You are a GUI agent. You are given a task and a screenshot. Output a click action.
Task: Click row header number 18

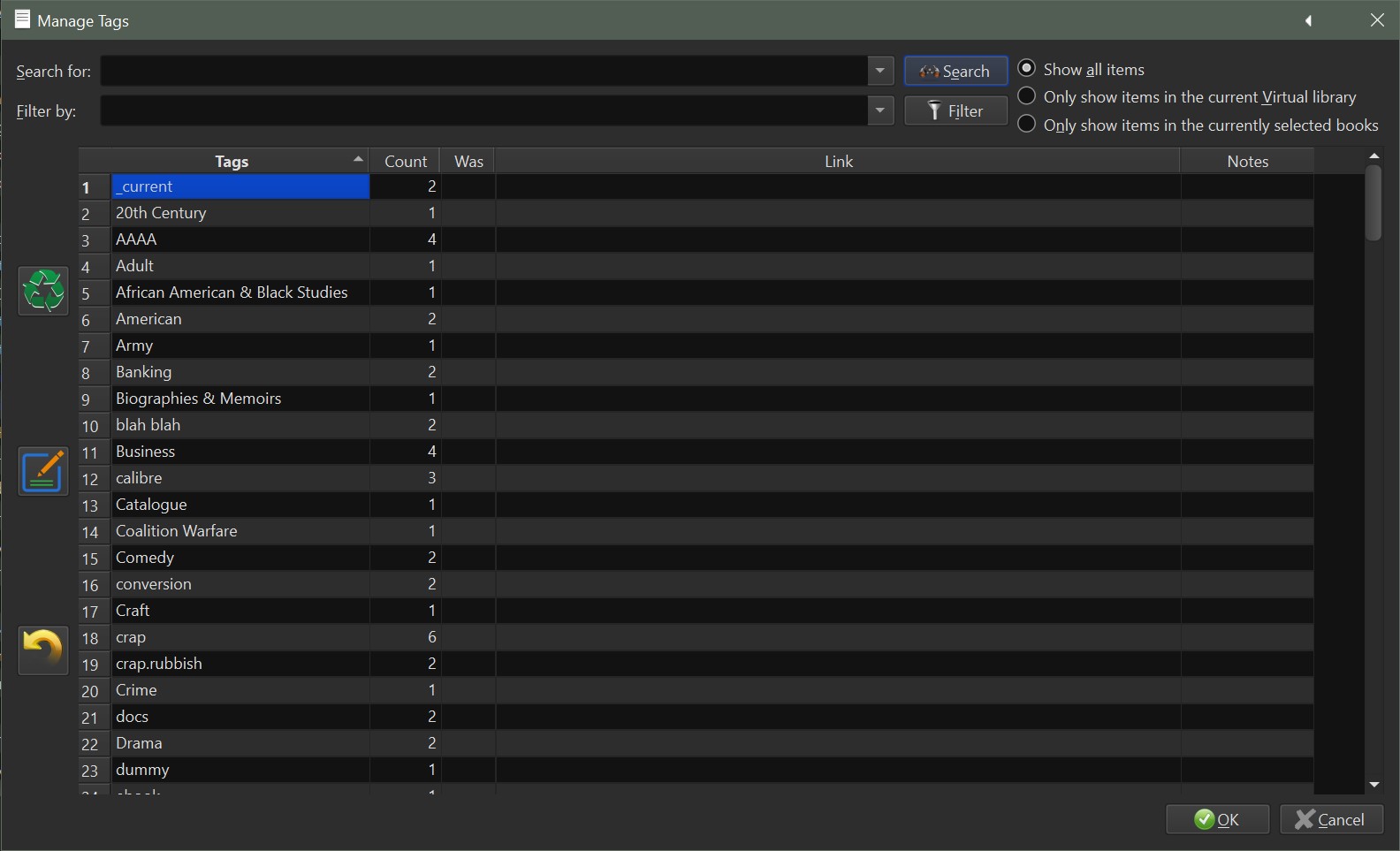(94, 637)
